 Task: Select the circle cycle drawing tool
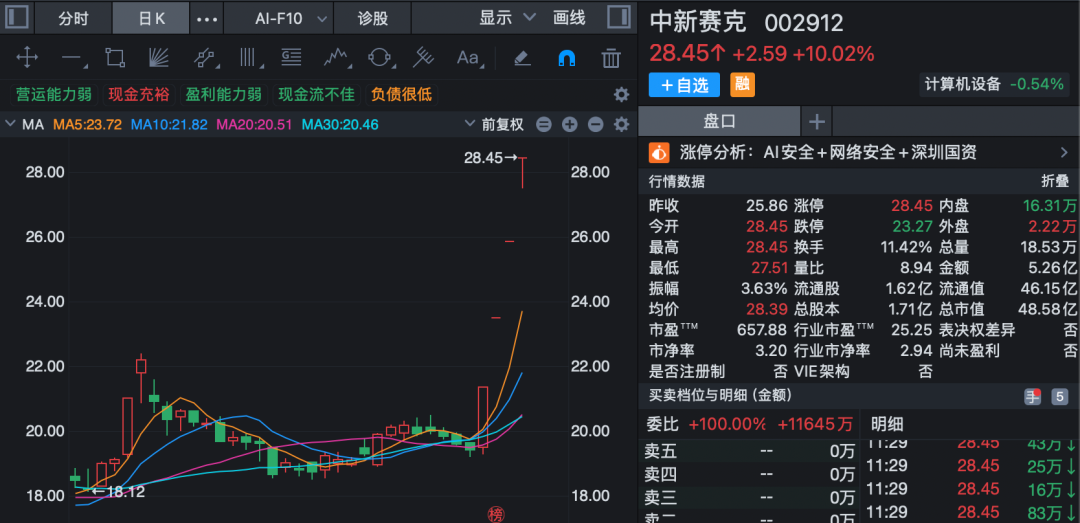coord(379,58)
